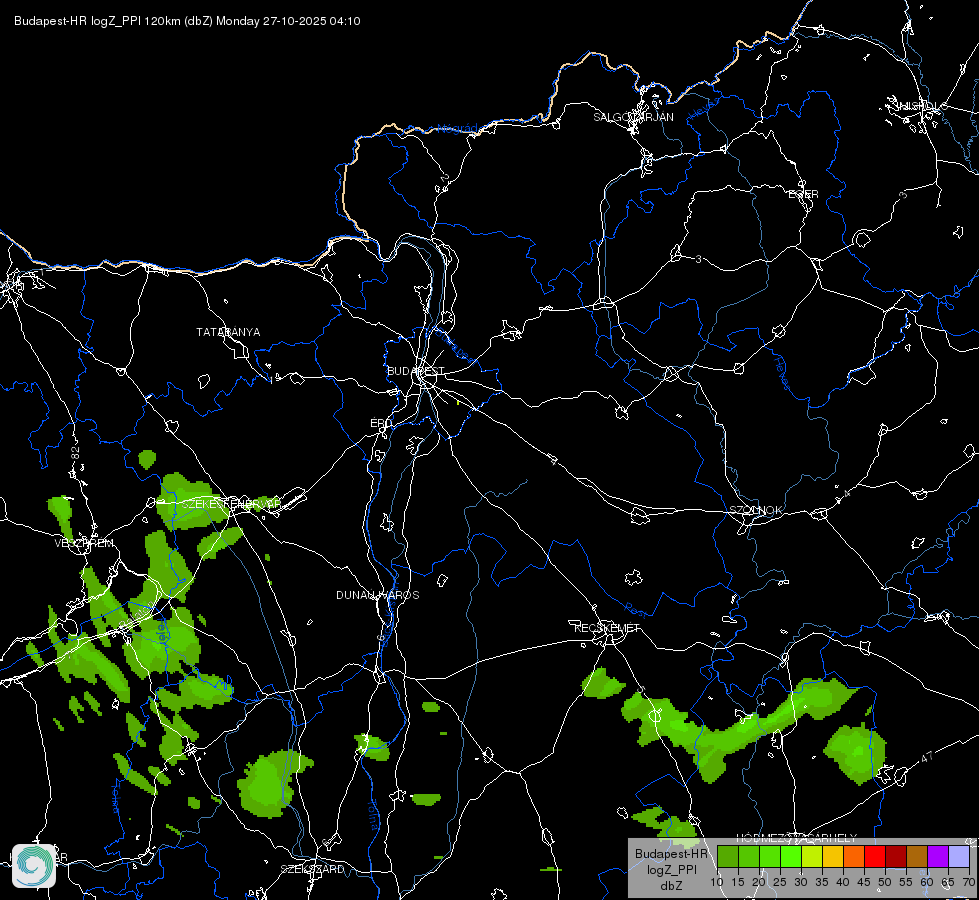Image resolution: width=979 pixels, height=900 pixels.
Task: Click the blue 'Nógrád' county label
Action: point(458,129)
